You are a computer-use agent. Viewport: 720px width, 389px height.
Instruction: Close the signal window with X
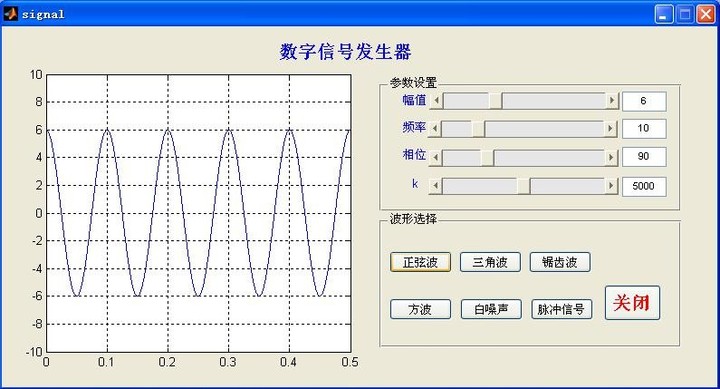(706, 14)
